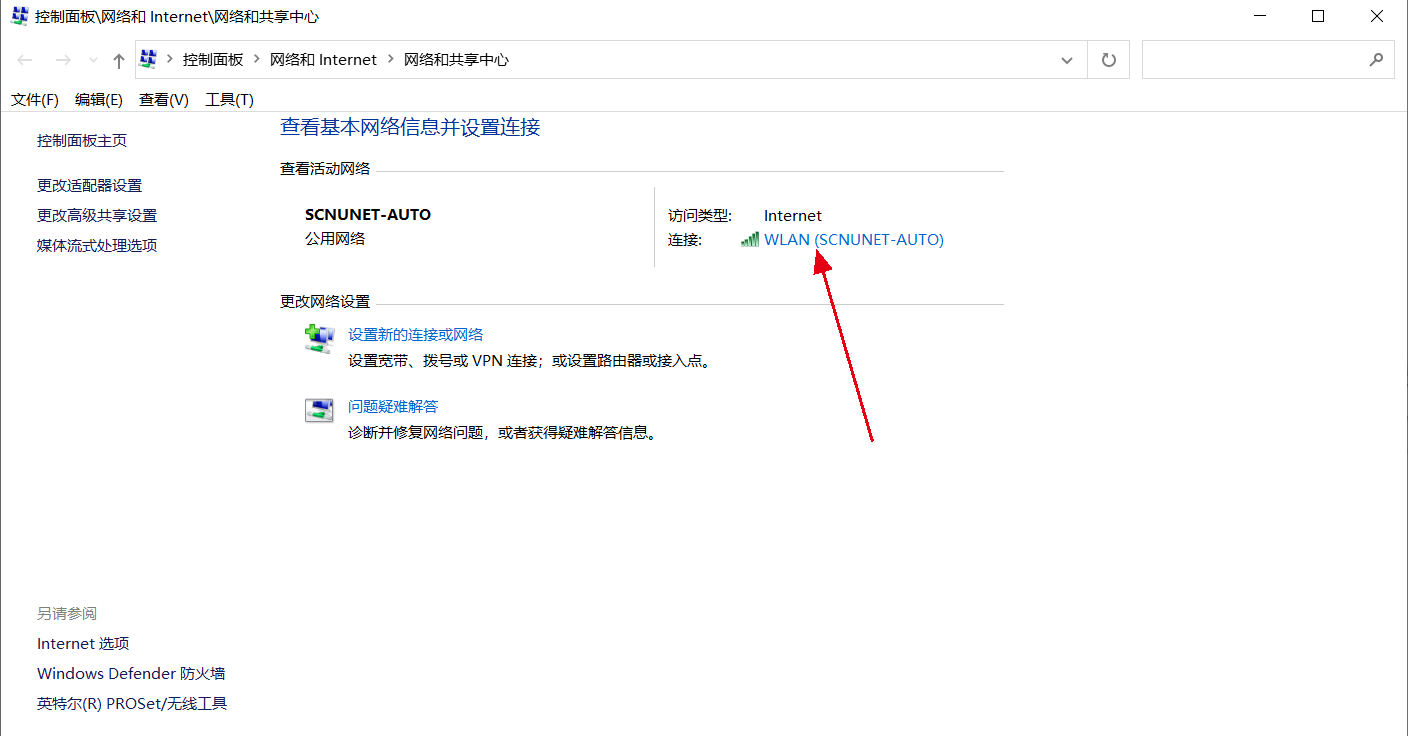Open Internet 选项 link
The image size is (1408, 736).
tap(83, 644)
